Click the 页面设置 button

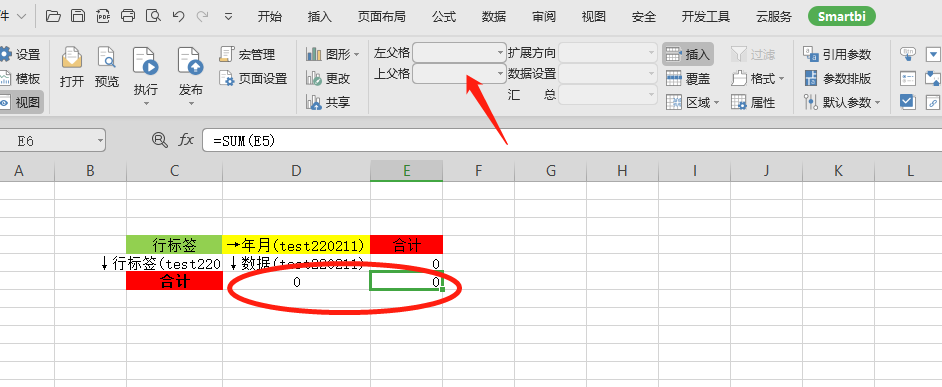[253, 79]
